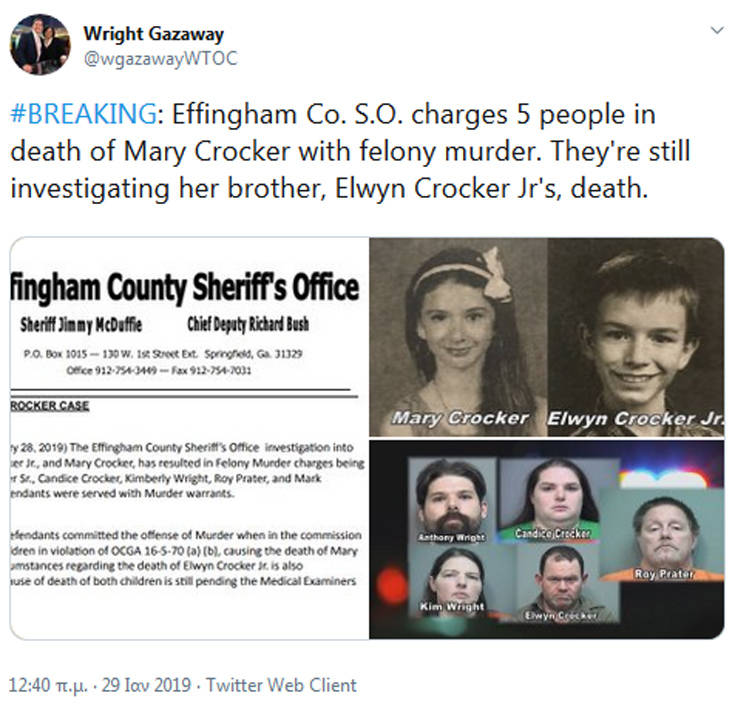This screenshot has width=735, height=704.
Task: Click Sheriff Jimmy McDuffie name in letterhead
Action: [x=81, y=324]
